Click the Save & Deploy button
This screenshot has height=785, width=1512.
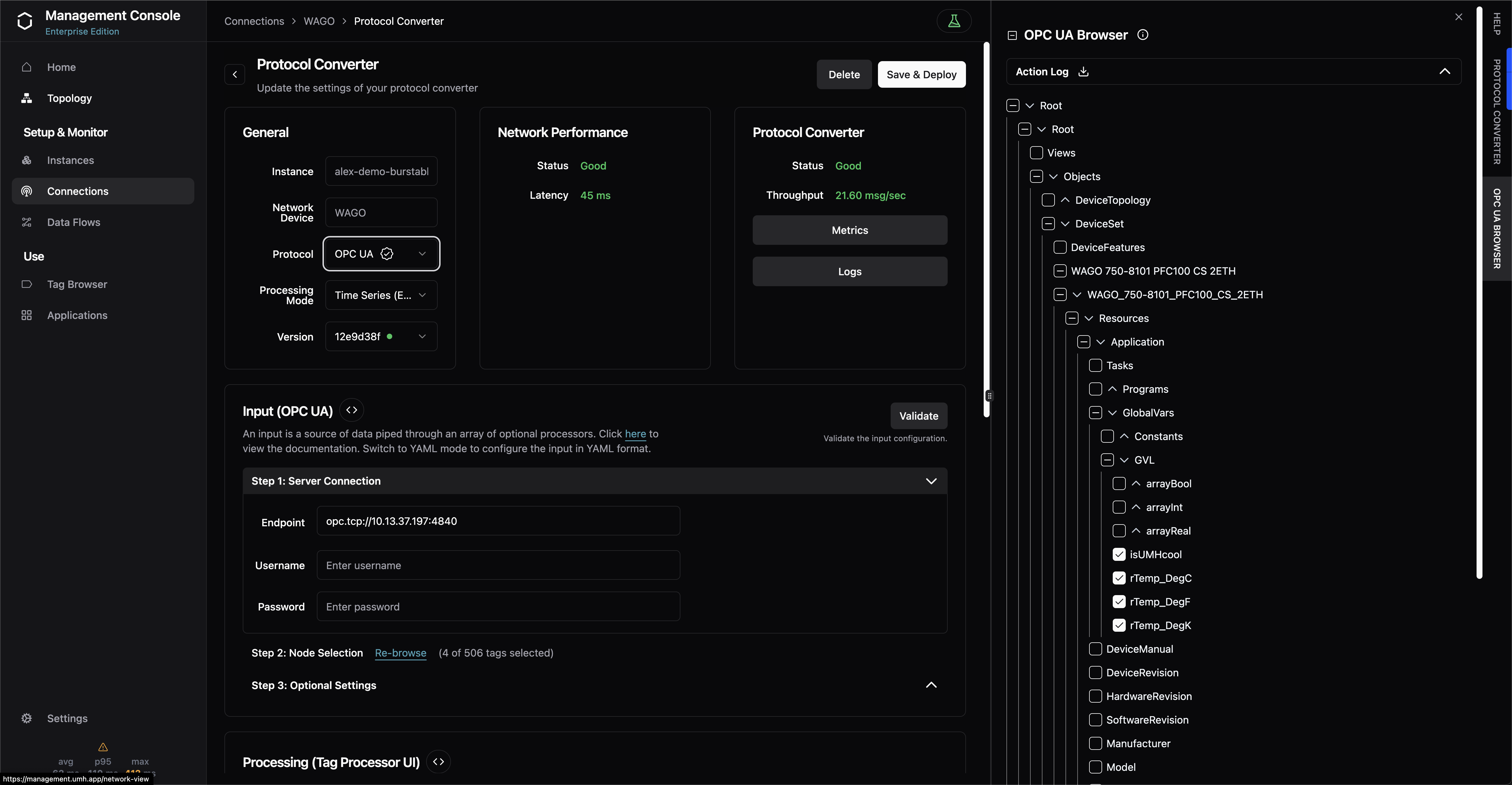click(921, 74)
